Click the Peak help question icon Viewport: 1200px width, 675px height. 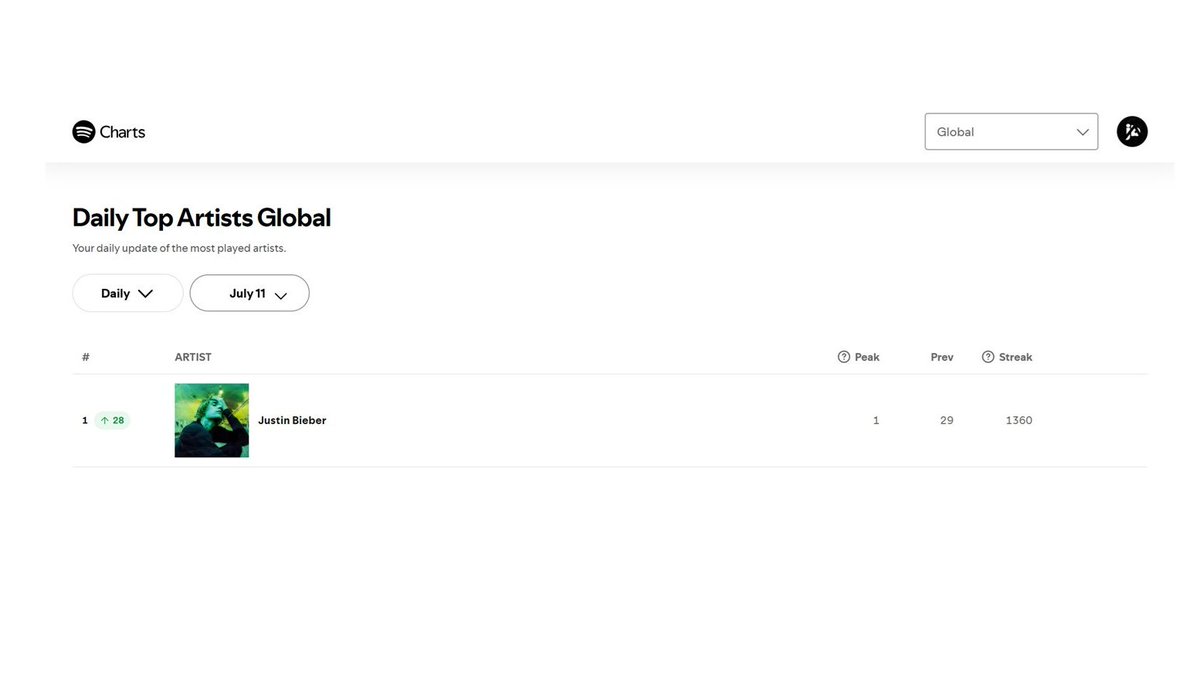coord(844,357)
